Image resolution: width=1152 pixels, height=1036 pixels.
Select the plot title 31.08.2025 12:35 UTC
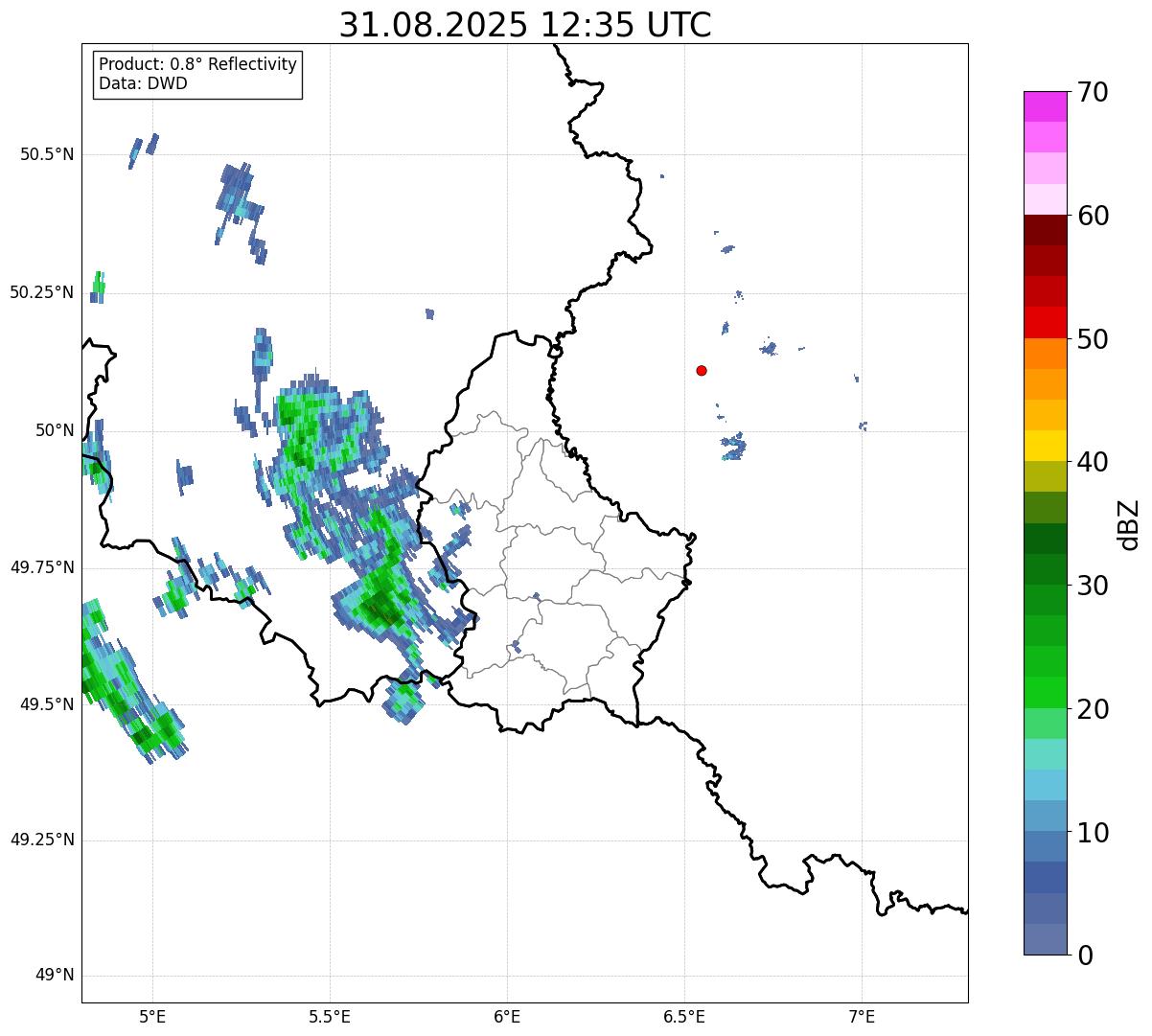pos(525,25)
